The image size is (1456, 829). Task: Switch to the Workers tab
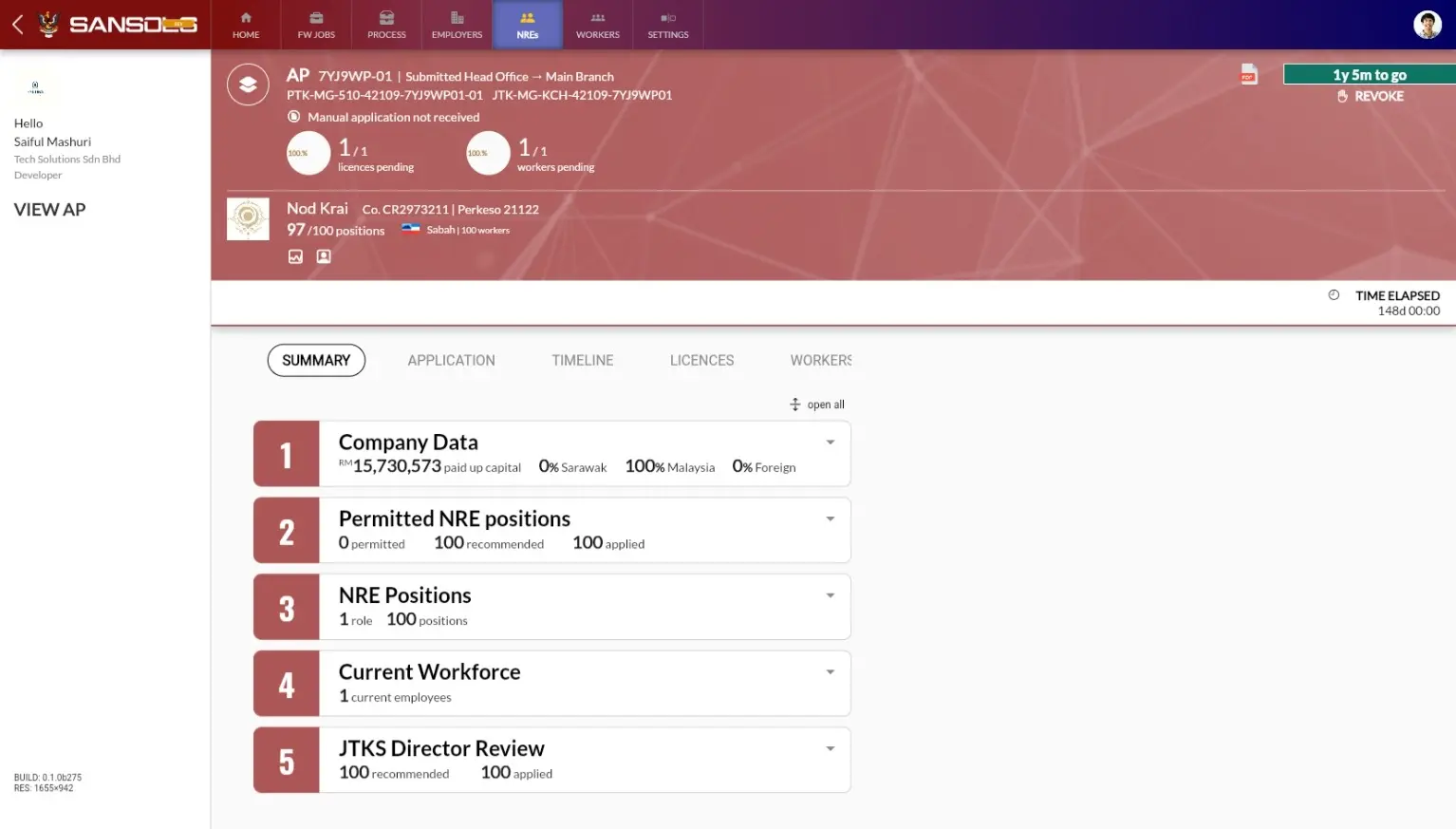pyautogui.click(x=821, y=360)
